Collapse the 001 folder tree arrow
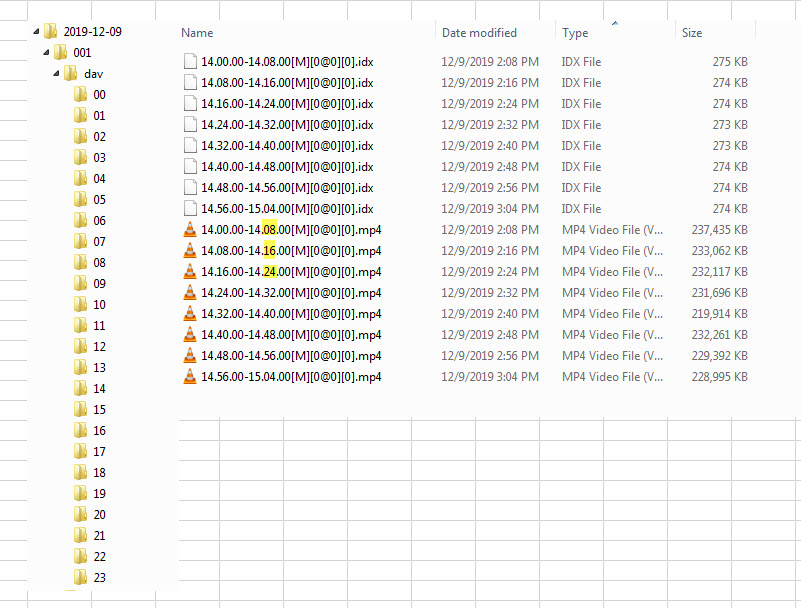Viewport: 801px width, 608px height. [x=46, y=53]
